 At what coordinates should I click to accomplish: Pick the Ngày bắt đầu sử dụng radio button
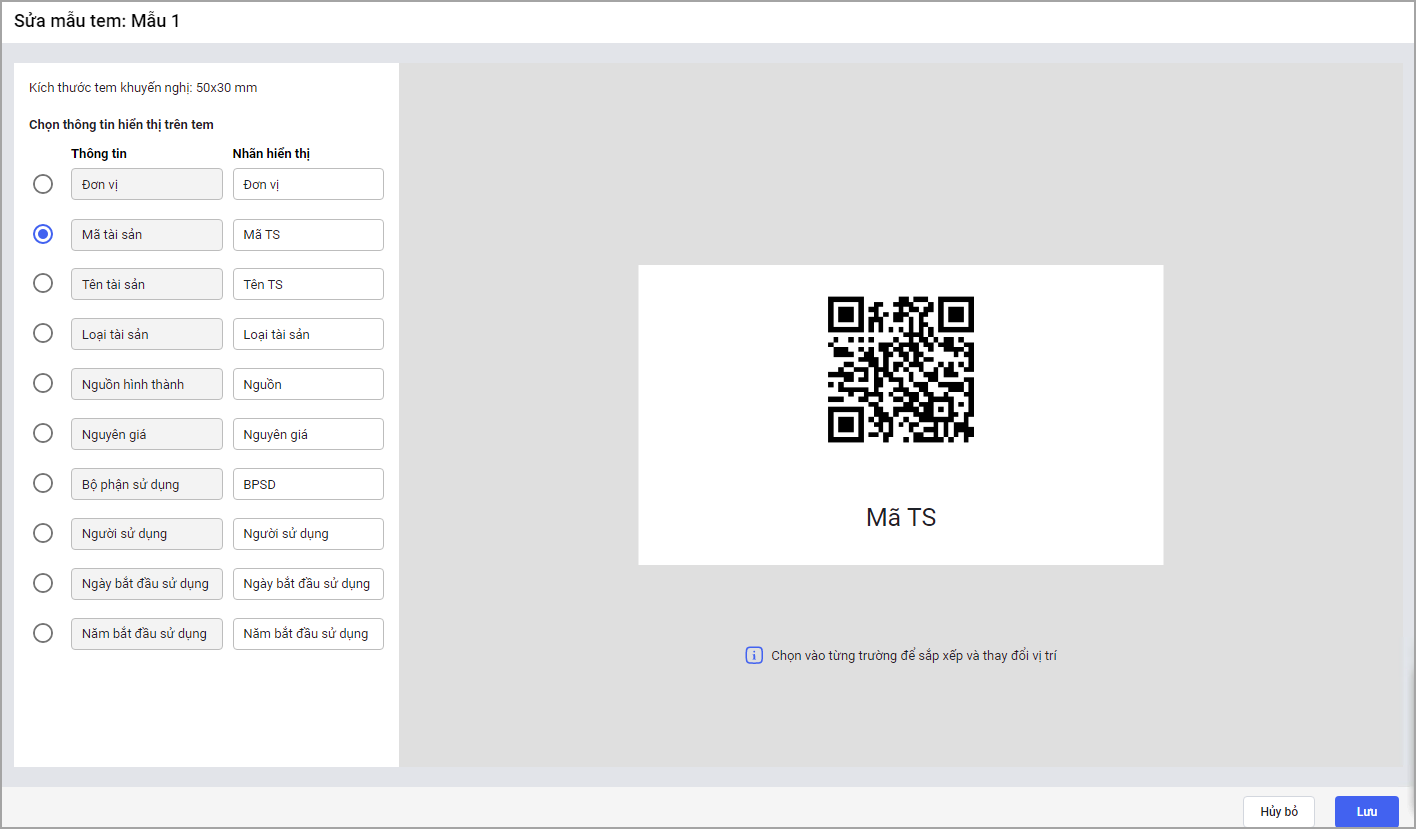pyautogui.click(x=43, y=583)
